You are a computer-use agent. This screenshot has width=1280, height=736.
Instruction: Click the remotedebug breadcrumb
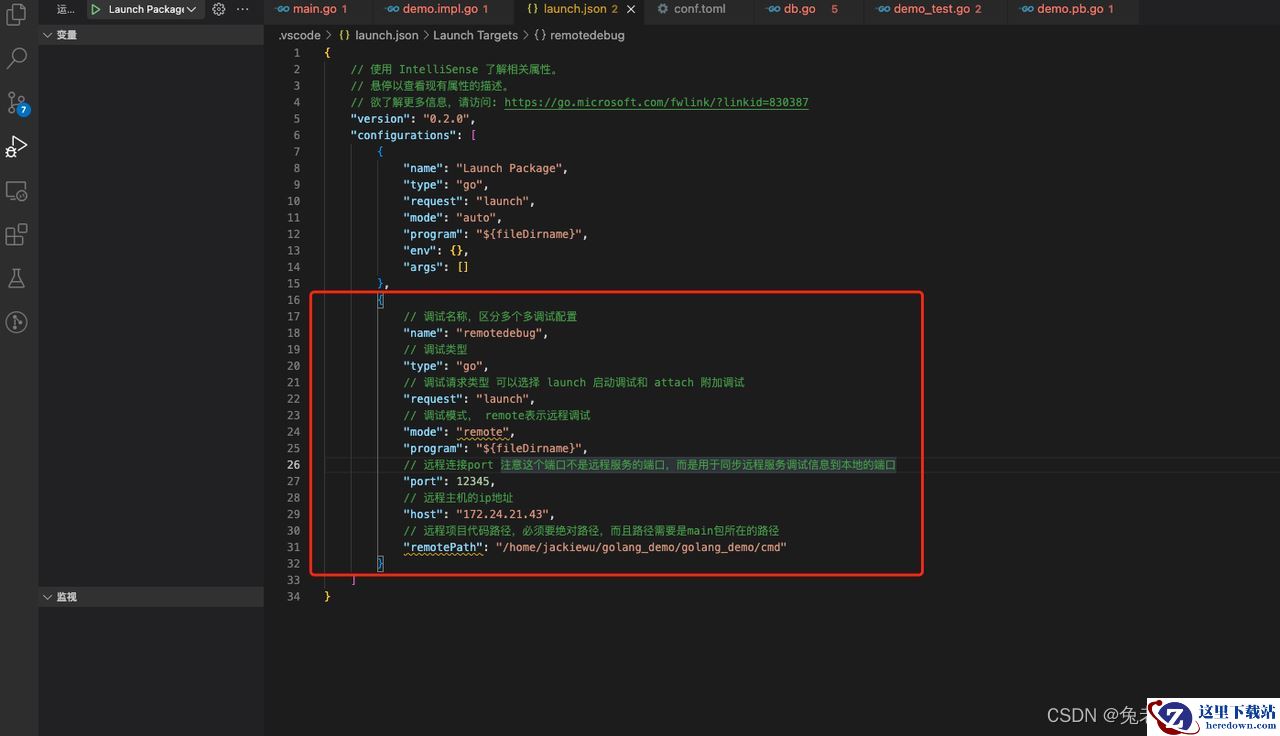(x=588, y=35)
